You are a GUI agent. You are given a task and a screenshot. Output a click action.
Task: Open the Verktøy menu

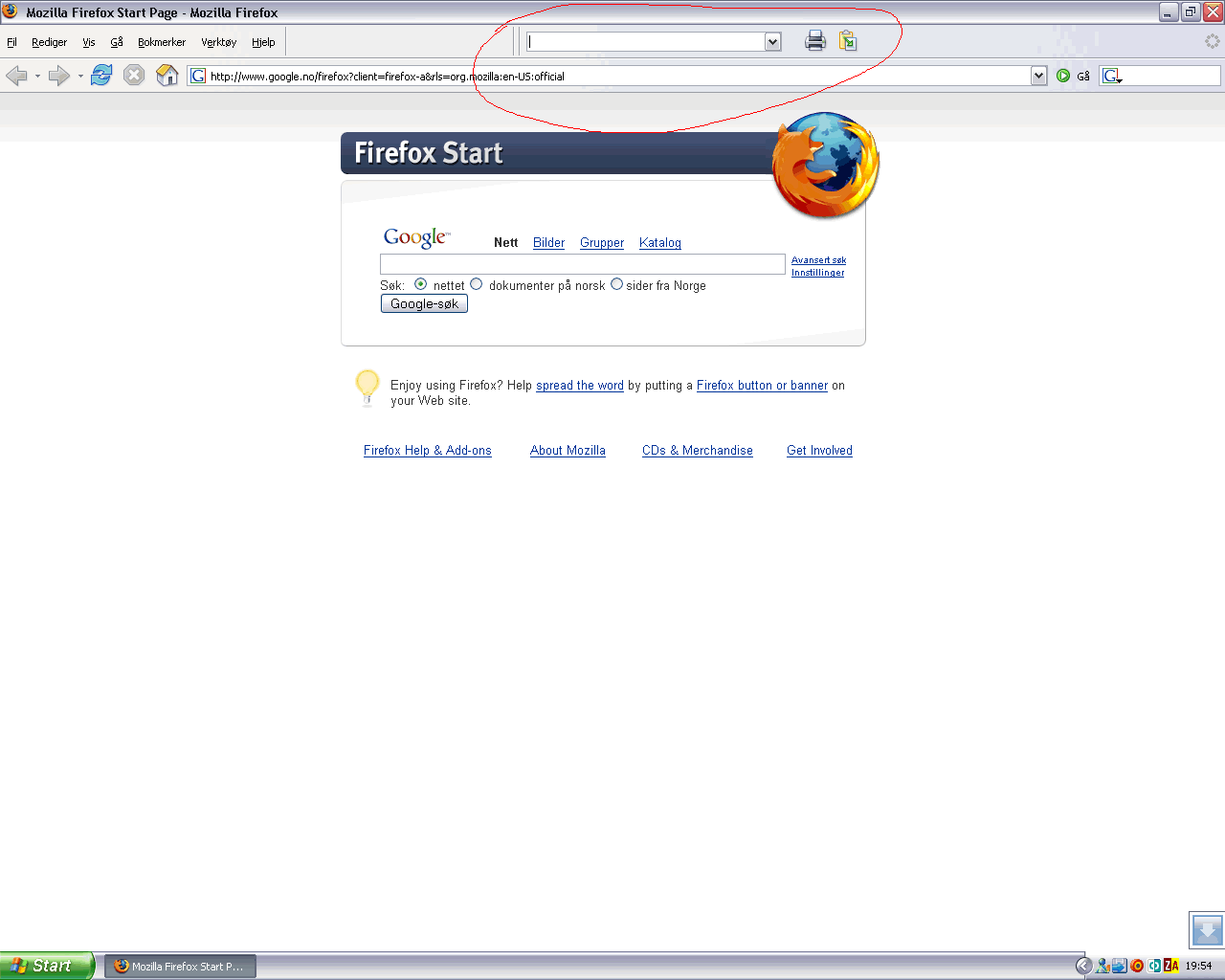click(218, 42)
